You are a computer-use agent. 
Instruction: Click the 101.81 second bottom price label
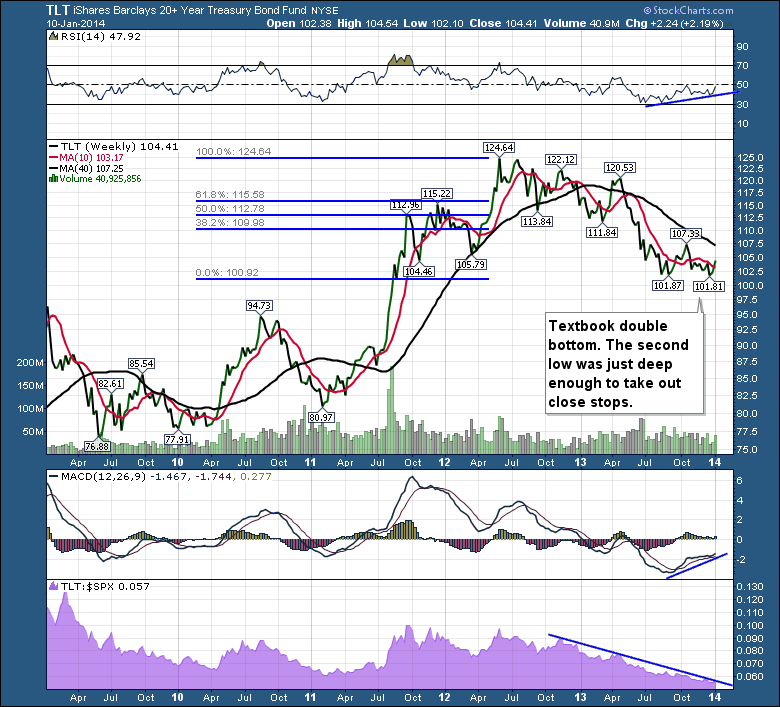(708, 287)
